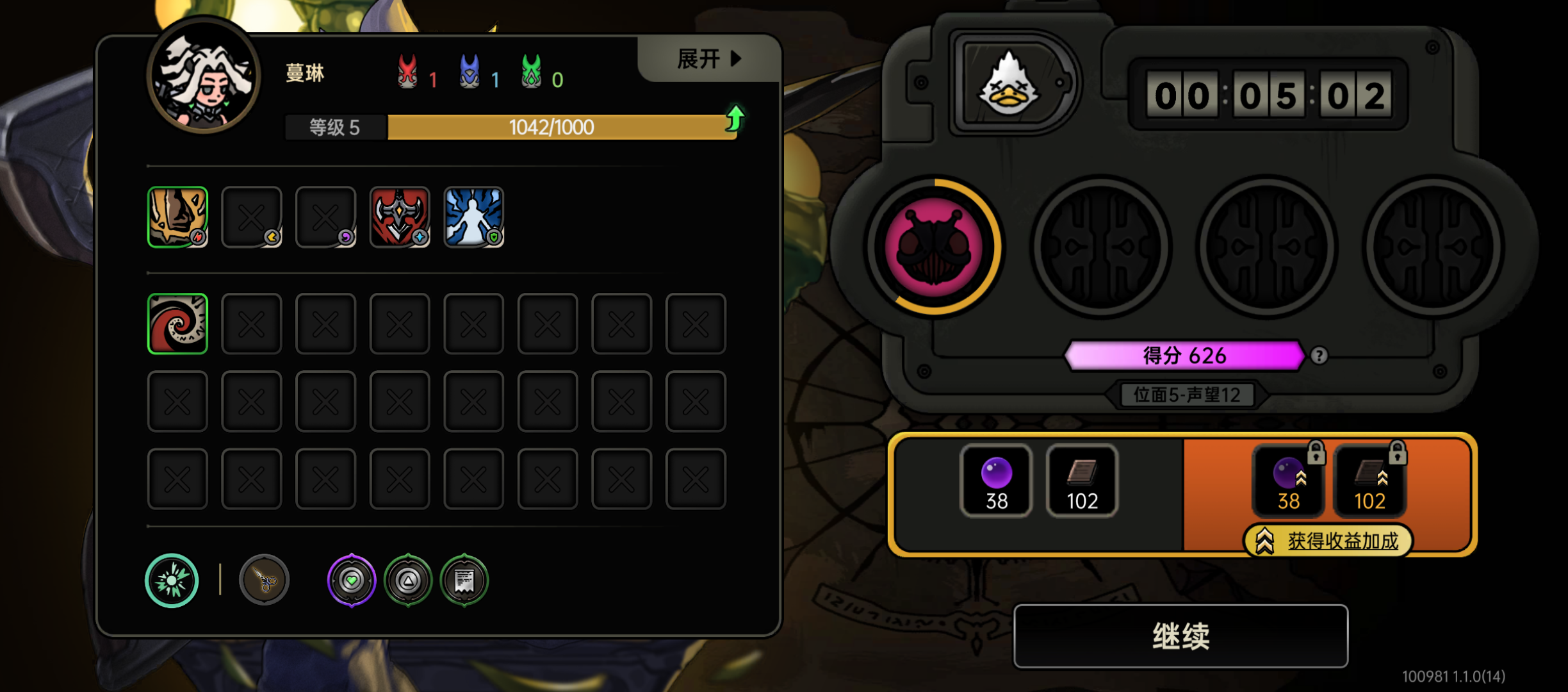Click the purple ring heart badge
1568x692 pixels.
point(352,581)
